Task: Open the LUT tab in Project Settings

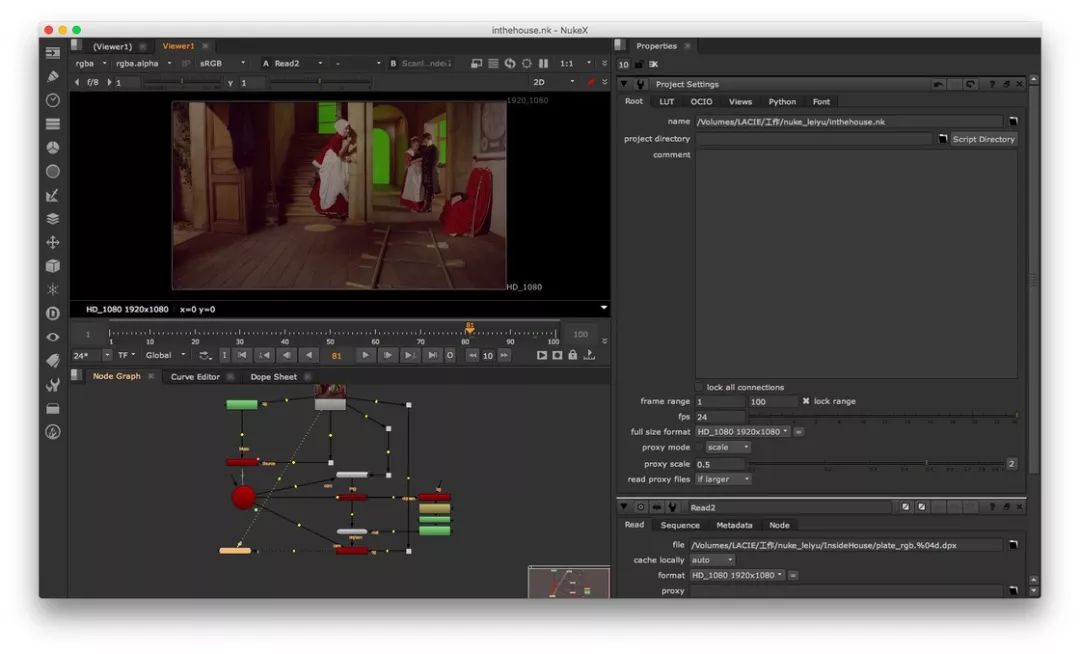Action: (x=666, y=102)
